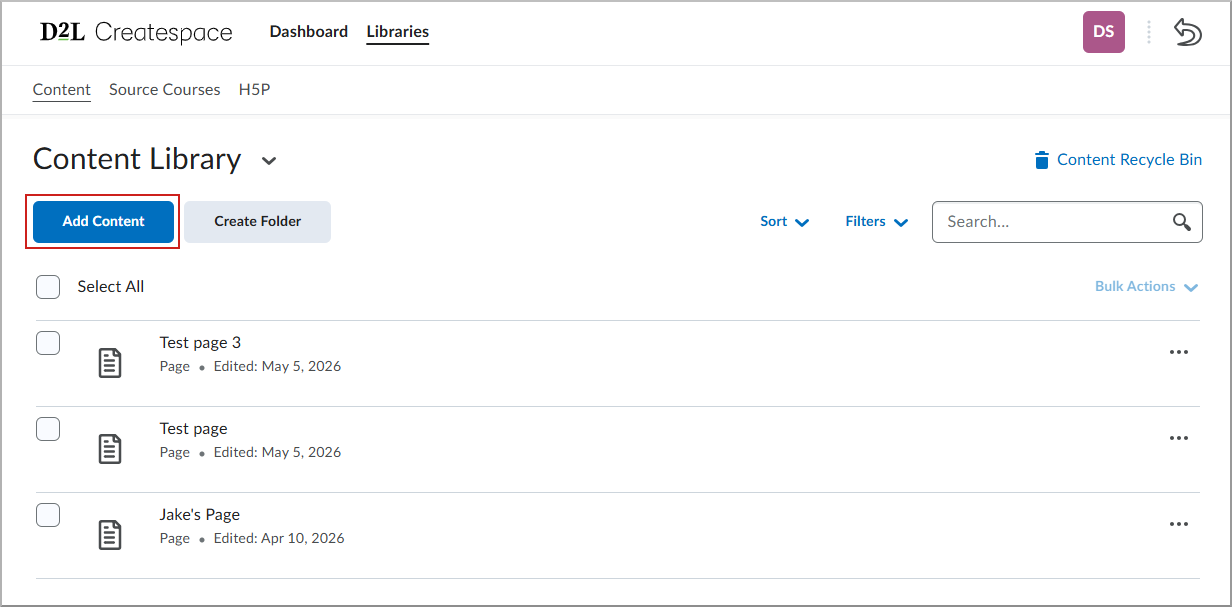Check the Select All checkbox
Screen dimensions: 1232x607
point(48,287)
